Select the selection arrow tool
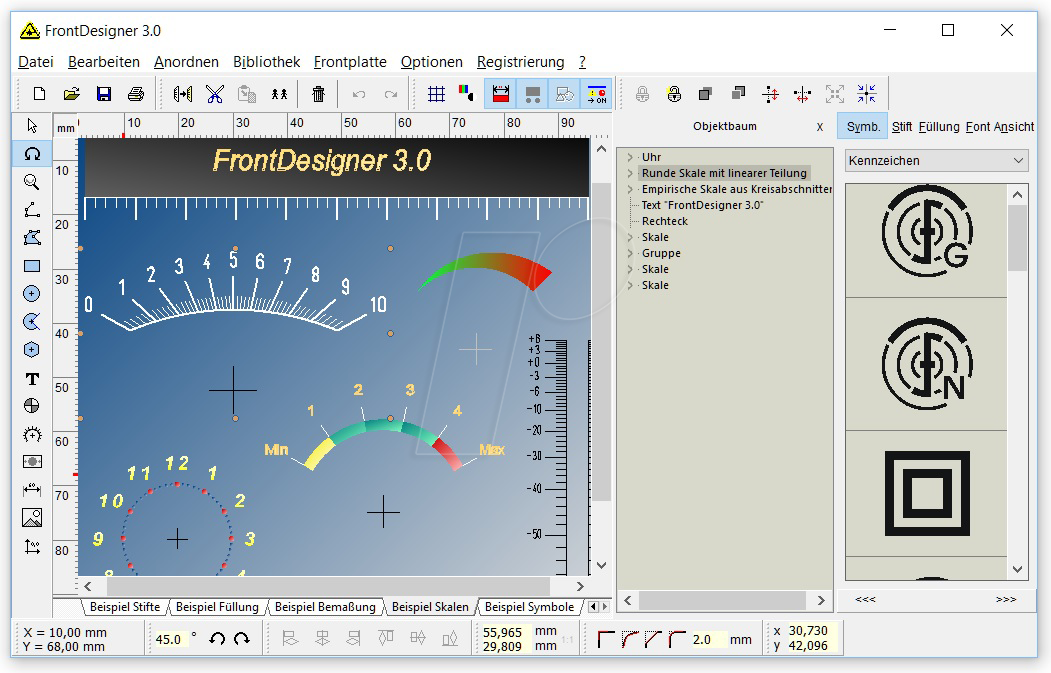 click(x=31, y=125)
